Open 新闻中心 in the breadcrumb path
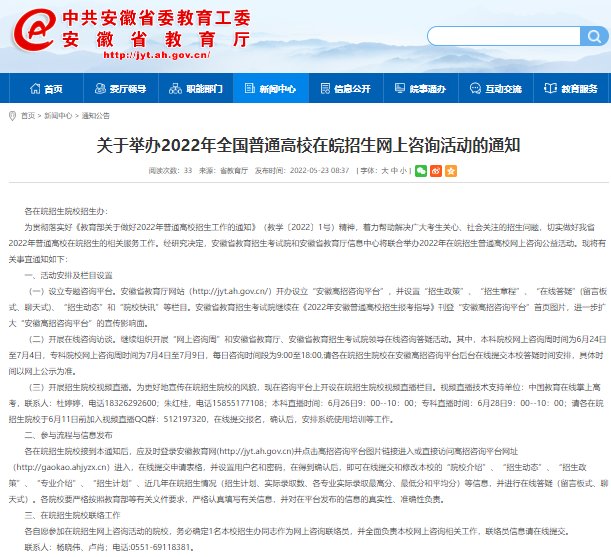This screenshot has width=611, height=557. [x=57, y=115]
